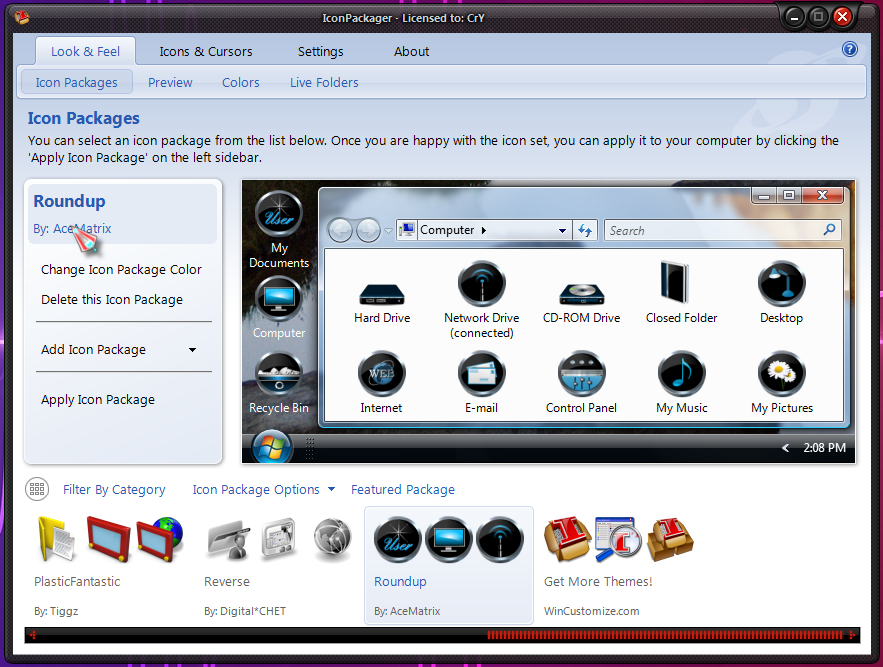Click the Desktop lamp icon

781,283
